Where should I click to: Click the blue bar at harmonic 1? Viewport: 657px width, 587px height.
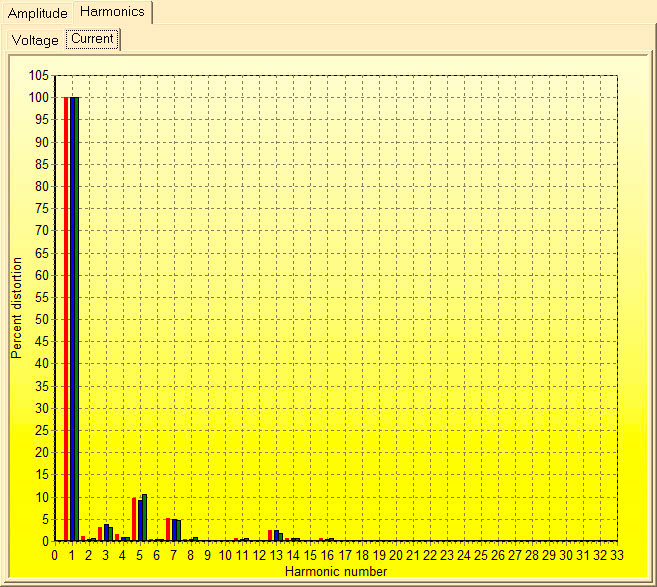click(72, 319)
